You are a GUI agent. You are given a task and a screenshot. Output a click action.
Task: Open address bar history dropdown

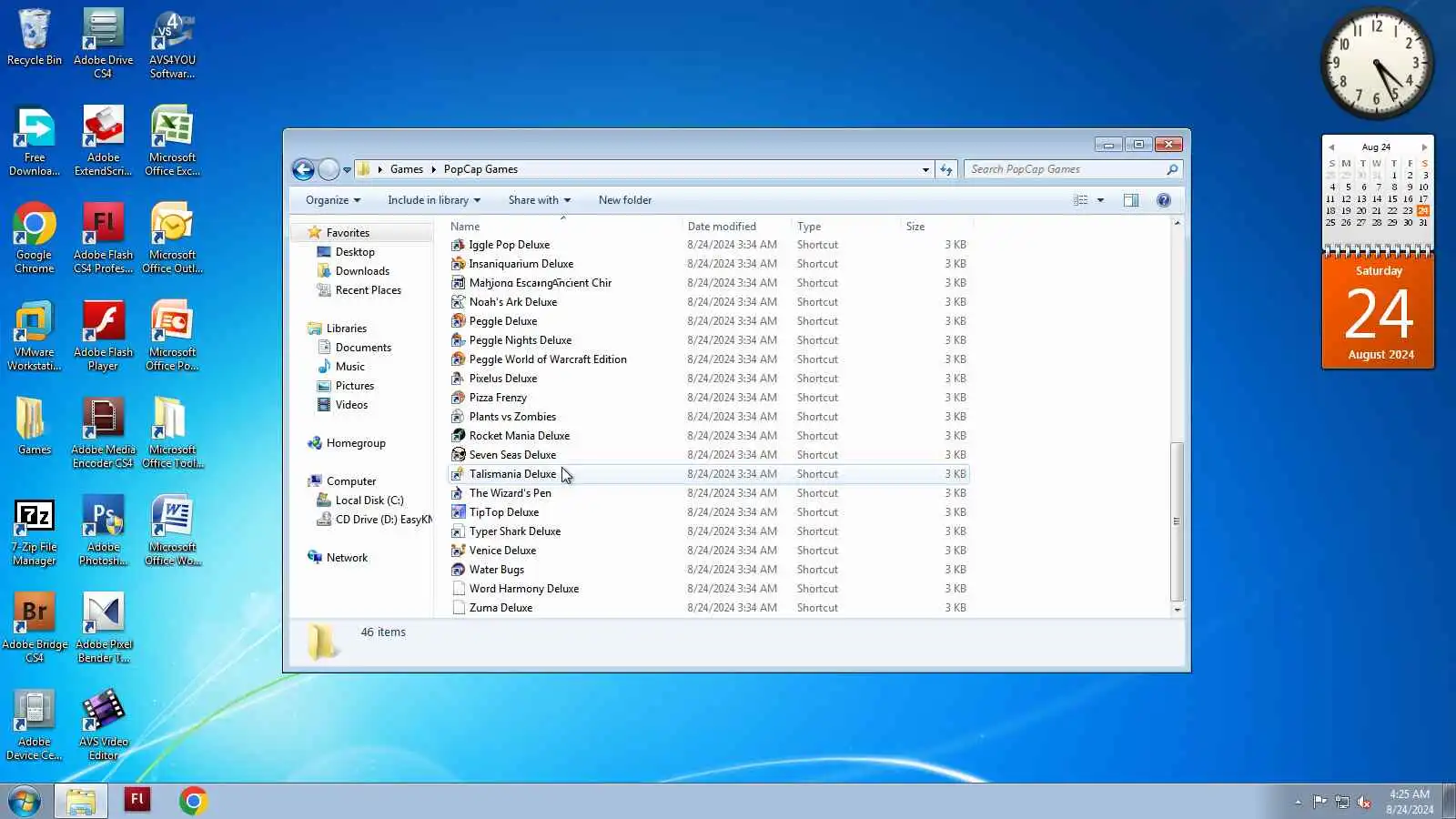(925, 169)
